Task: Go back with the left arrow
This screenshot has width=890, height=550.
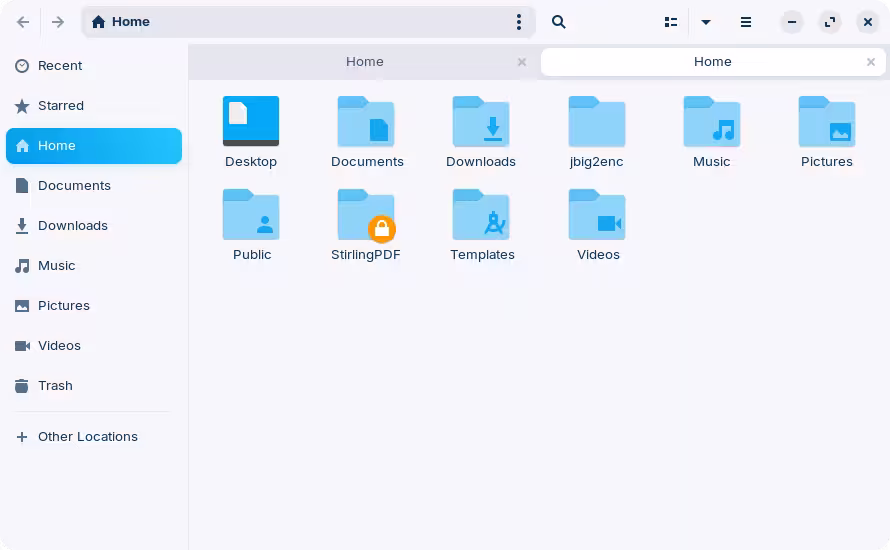Action: (23, 22)
